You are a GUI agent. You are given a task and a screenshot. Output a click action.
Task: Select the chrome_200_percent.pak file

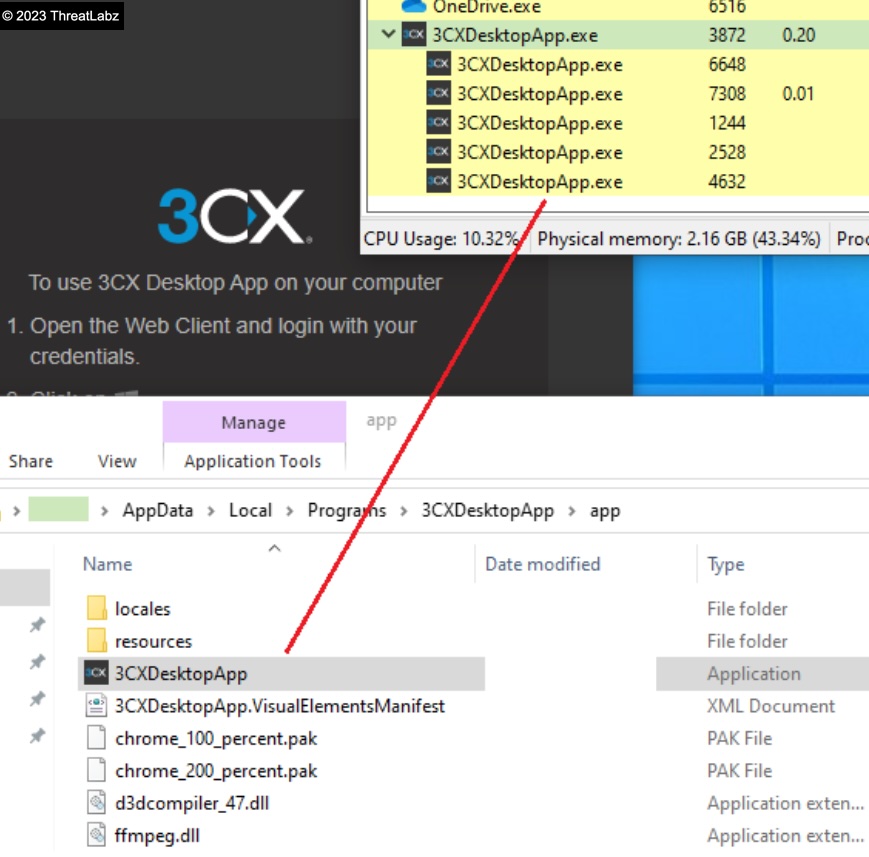pyautogui.click(x=216, y=771)
